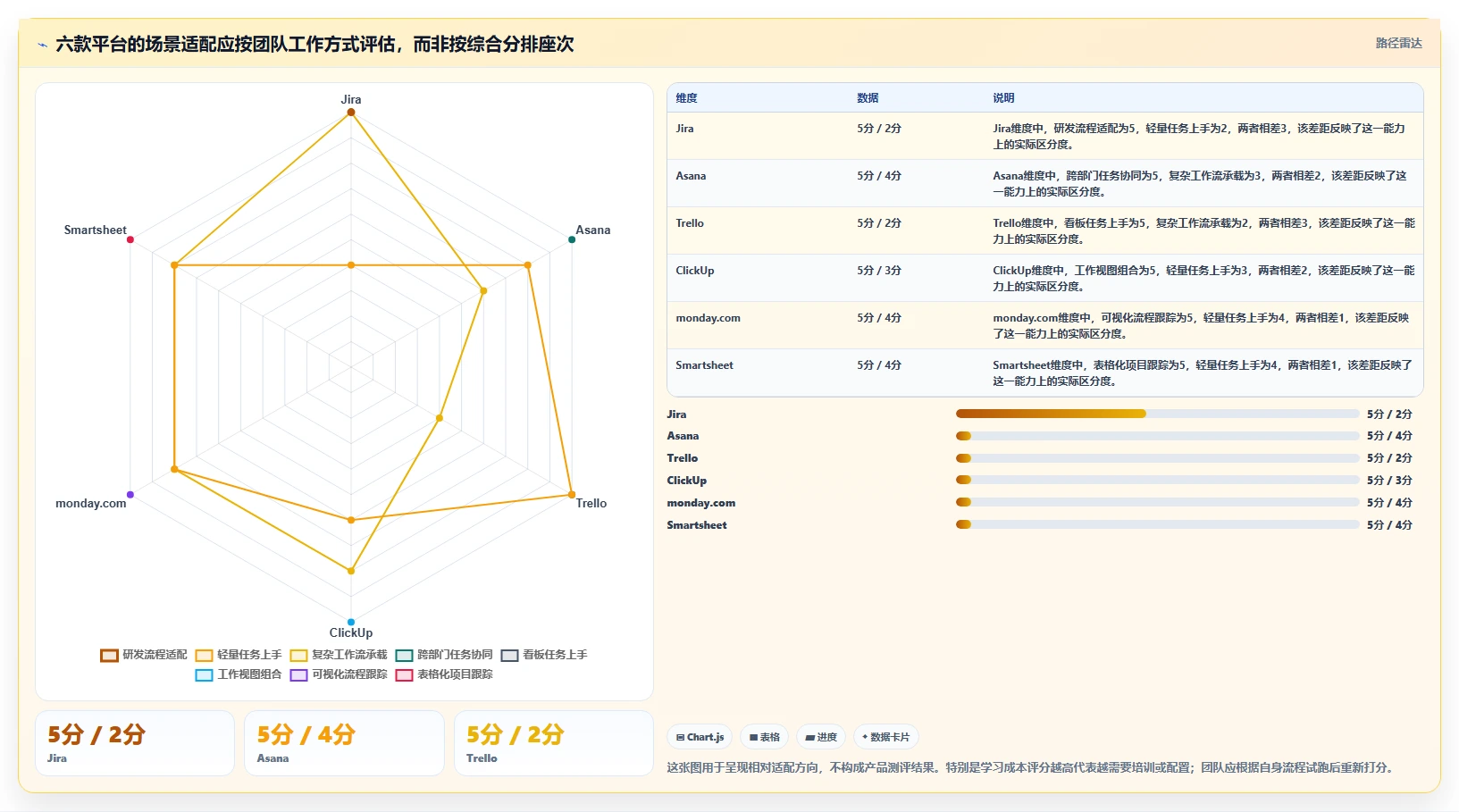Click the footnote starting 这张图用于呈现相对适配方向

coord(1032,768)
